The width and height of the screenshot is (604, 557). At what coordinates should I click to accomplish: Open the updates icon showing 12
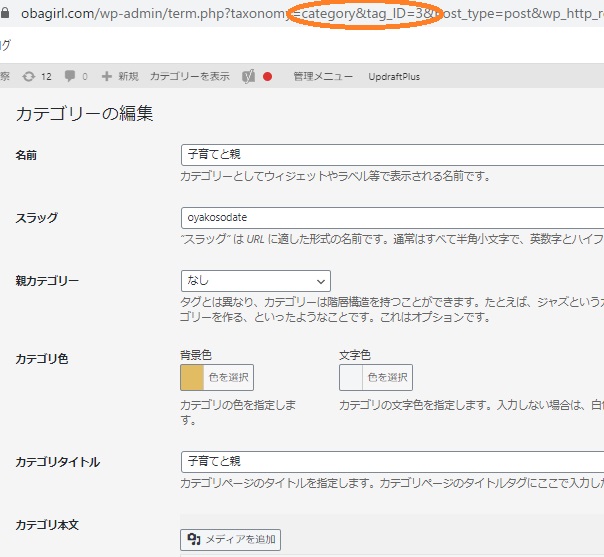[x=29, y=76]
